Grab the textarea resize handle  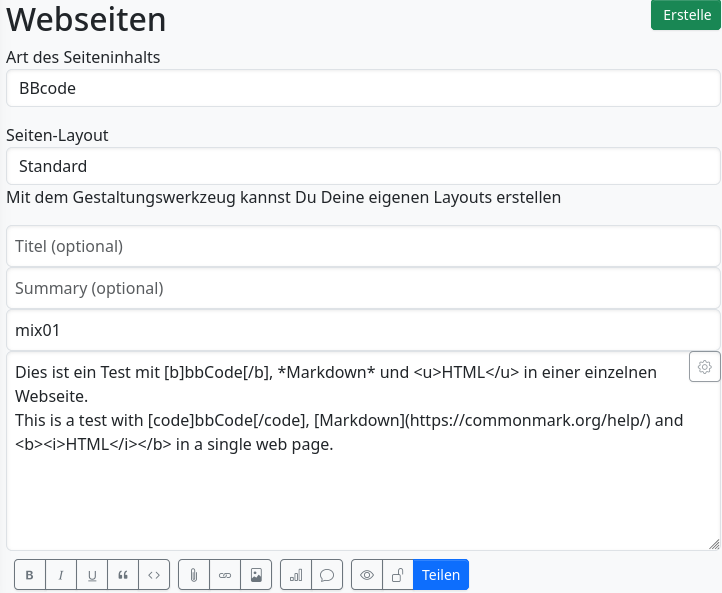(x=714, y=544)
